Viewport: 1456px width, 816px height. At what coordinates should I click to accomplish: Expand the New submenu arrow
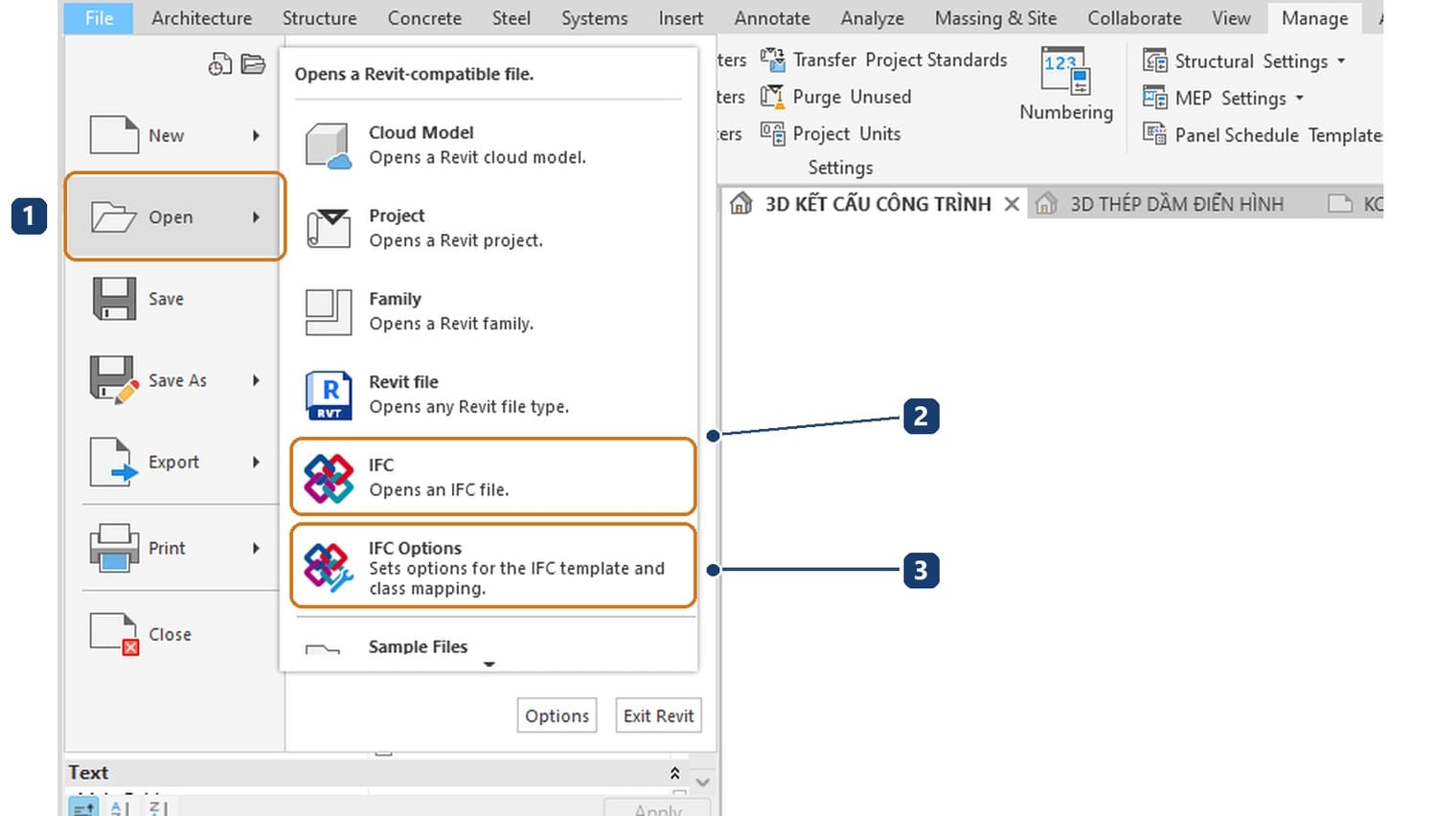pyautogui.click(x=256, y=136)
